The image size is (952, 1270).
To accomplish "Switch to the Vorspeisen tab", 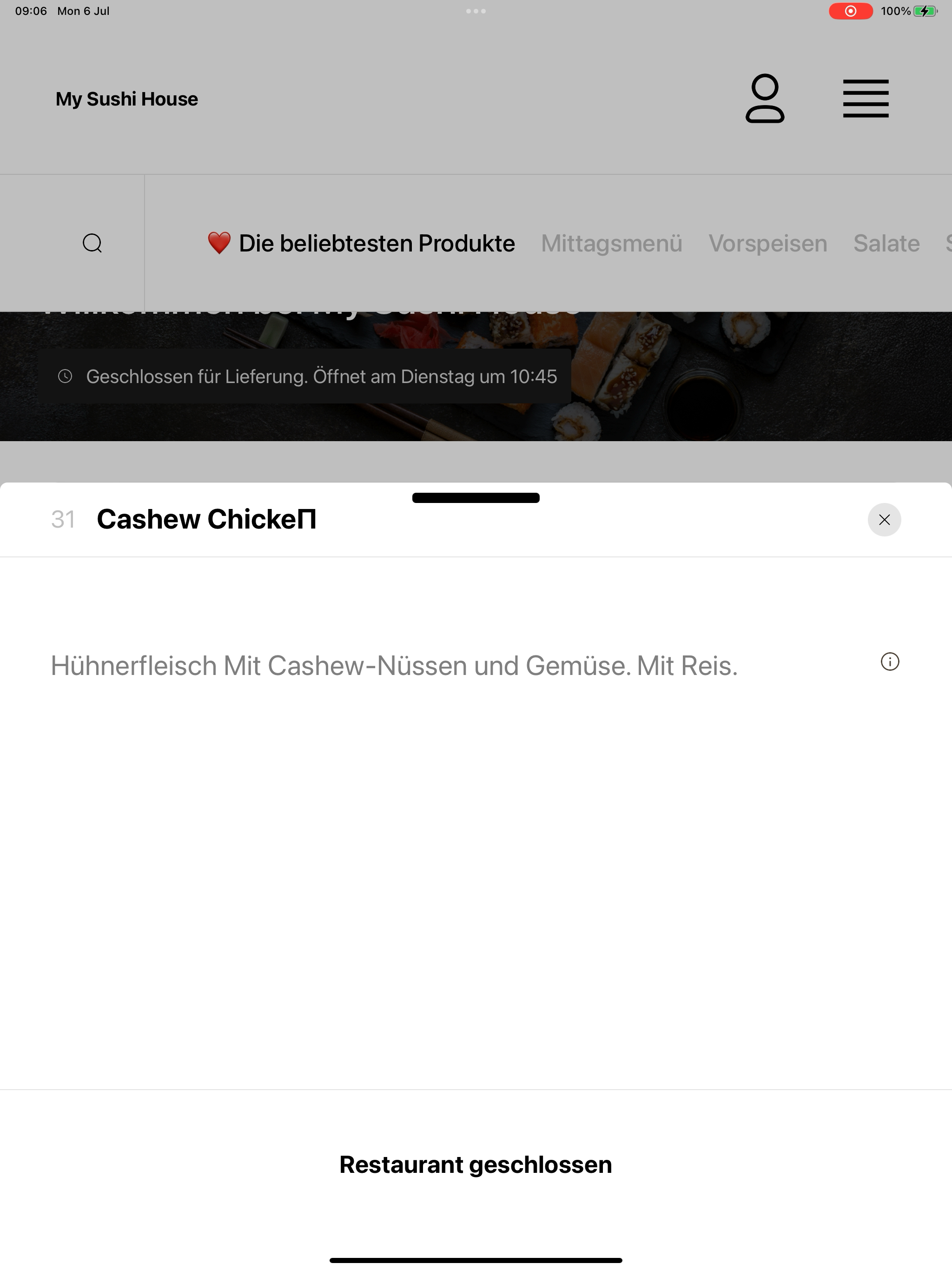I will [767, 244].
